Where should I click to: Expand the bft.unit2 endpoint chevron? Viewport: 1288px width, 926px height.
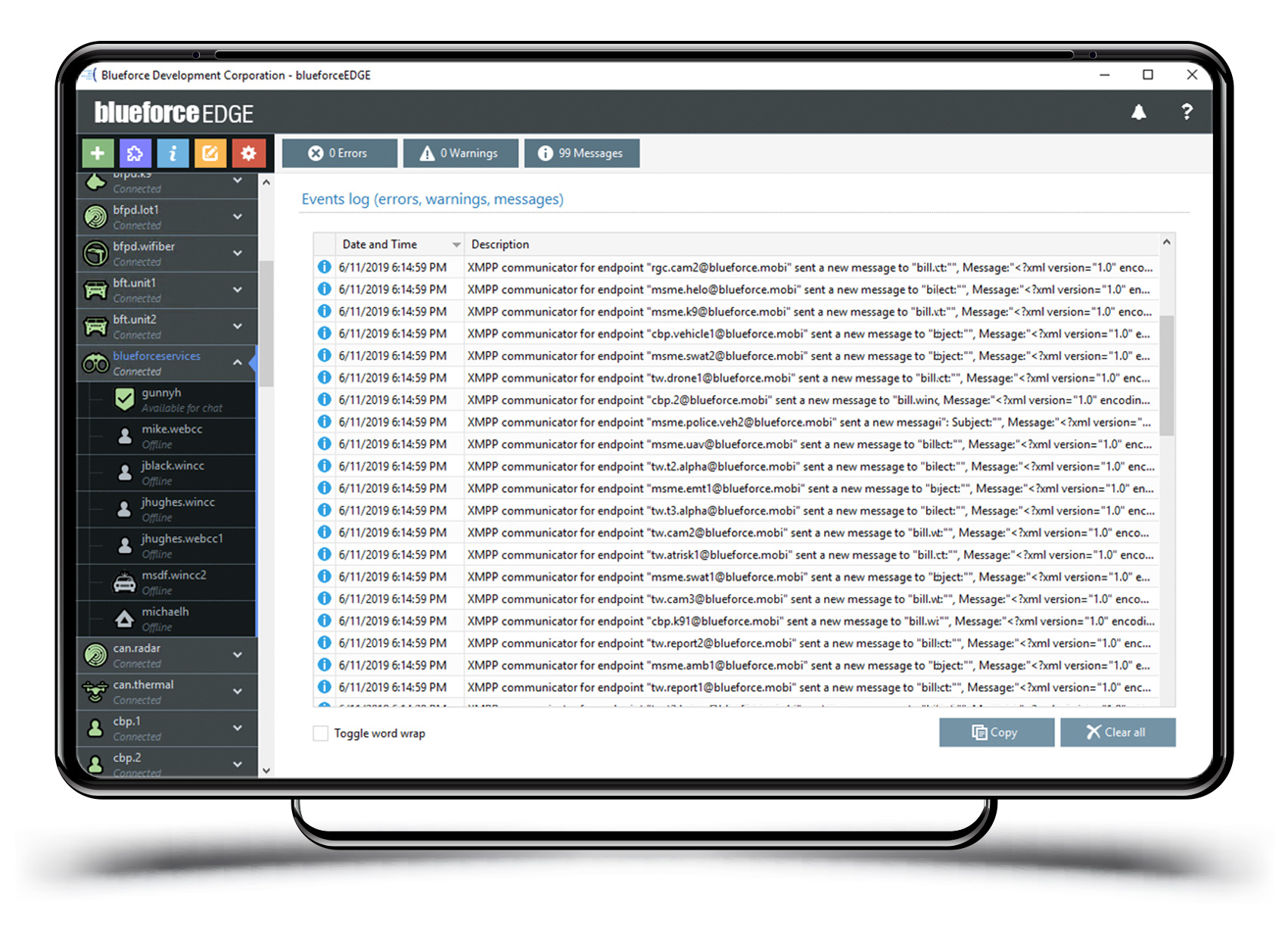point(238,326)
